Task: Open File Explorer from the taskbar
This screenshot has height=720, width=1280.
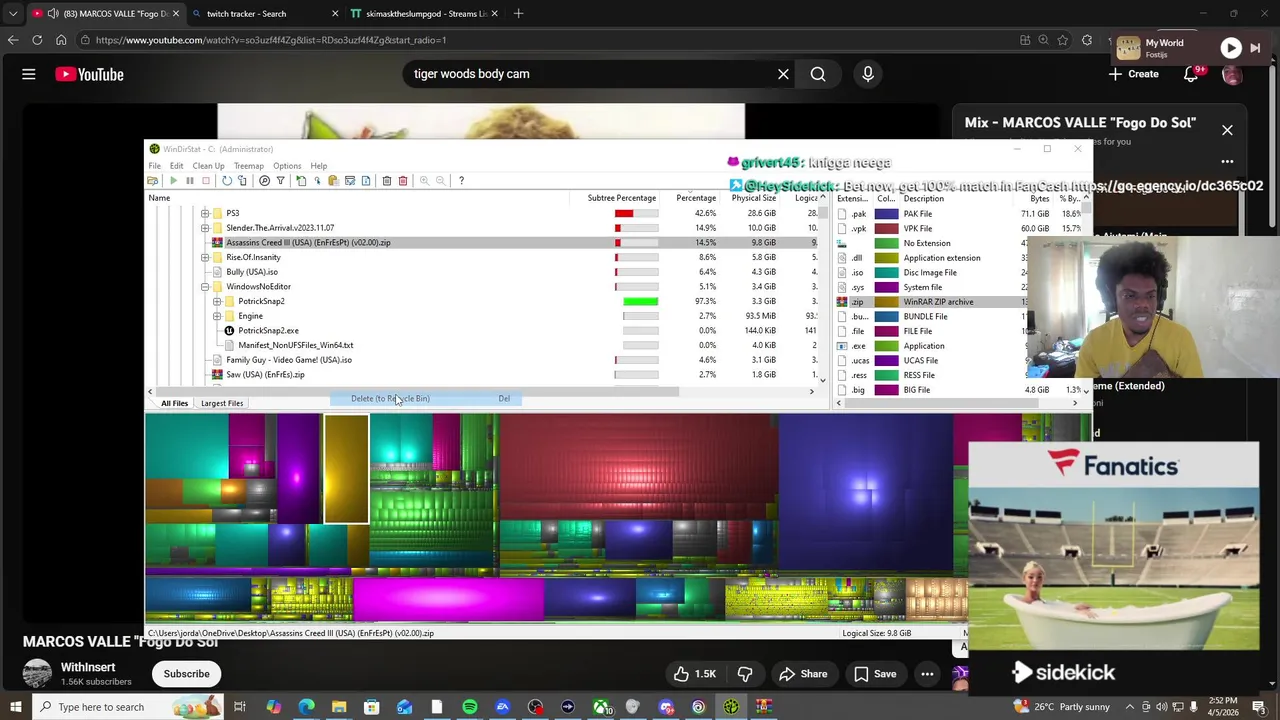Action: pos(339,707)
